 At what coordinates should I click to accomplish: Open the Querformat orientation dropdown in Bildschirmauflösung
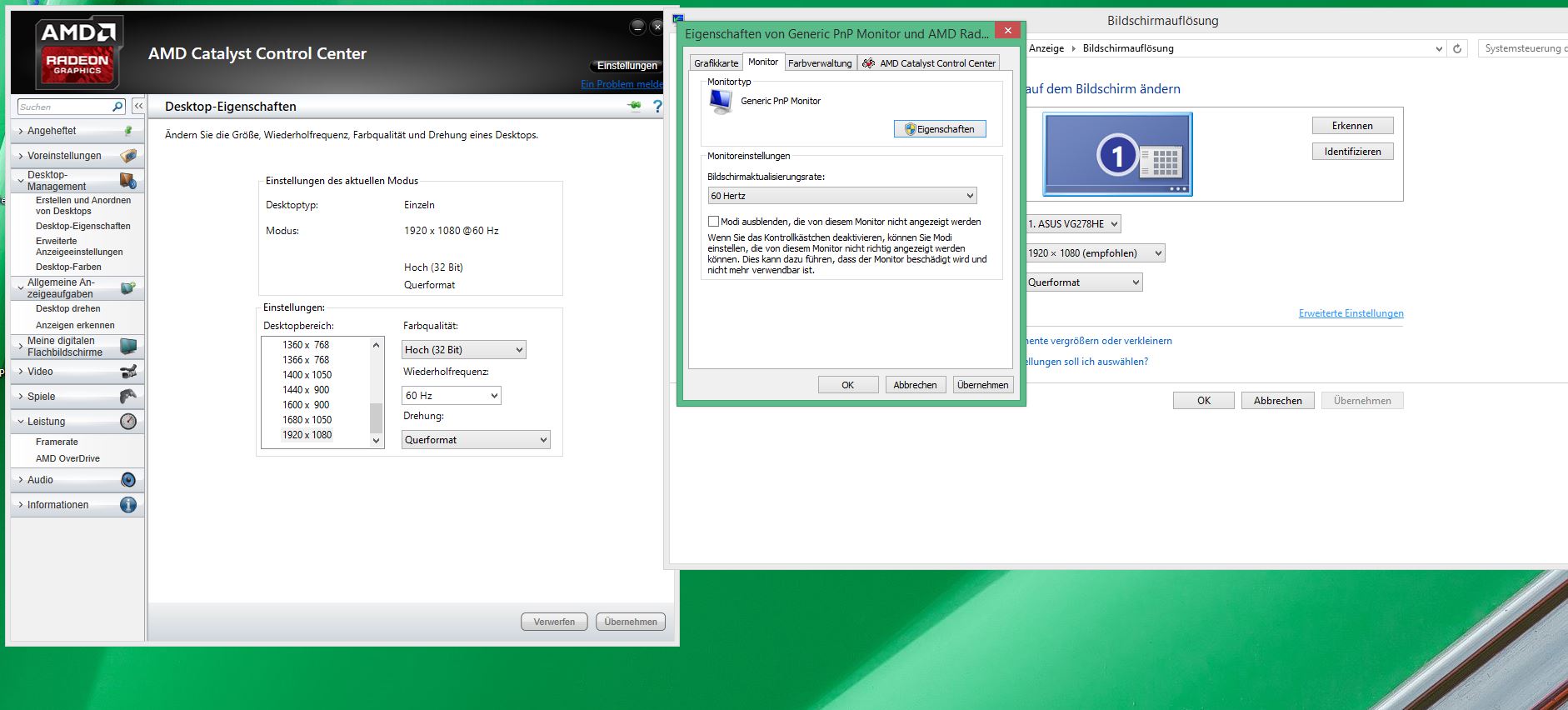(x=1084, y=282)
